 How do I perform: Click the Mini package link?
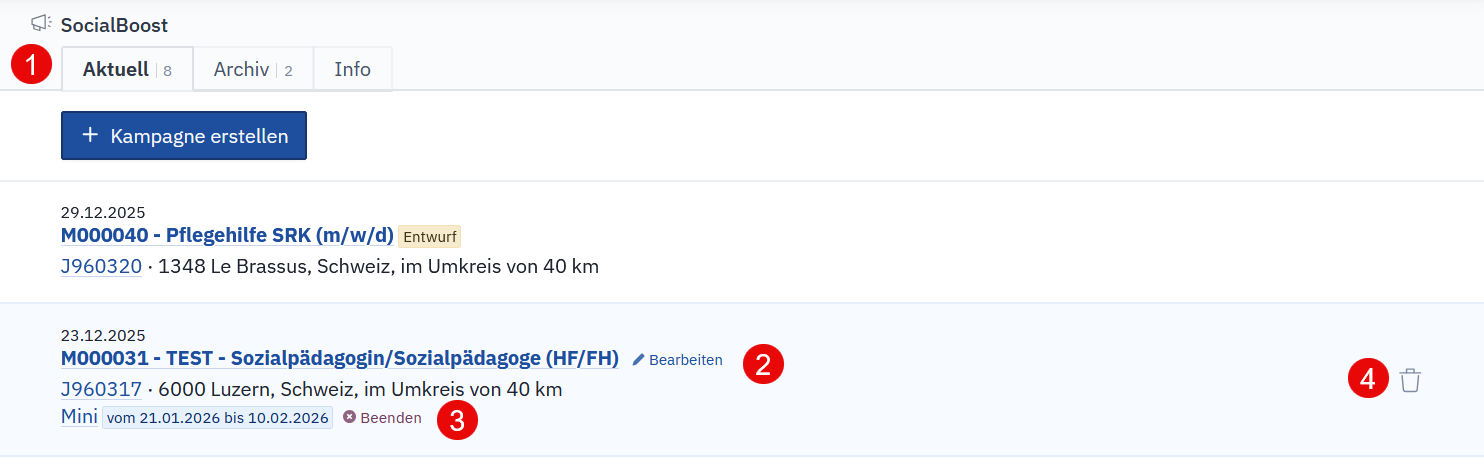pyautogui.click(x=79, y=417)
